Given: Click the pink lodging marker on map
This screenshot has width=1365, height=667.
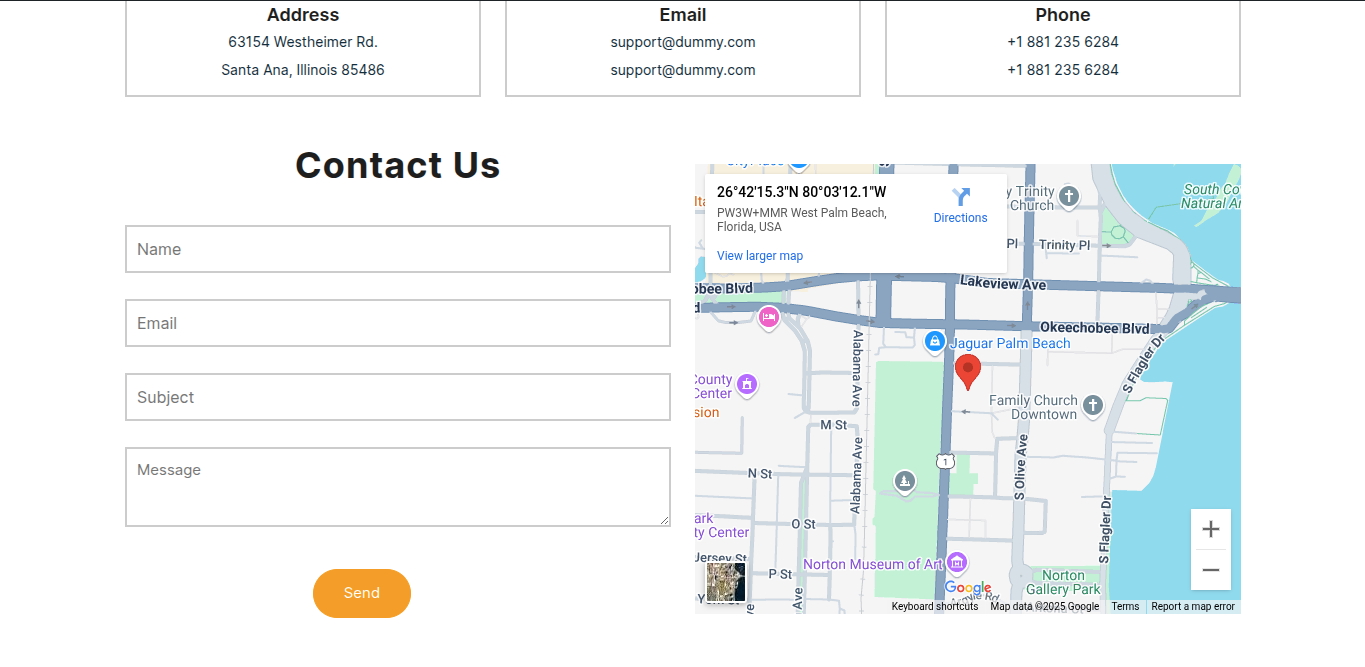Looking at the screenshot, I should [769, 318].
